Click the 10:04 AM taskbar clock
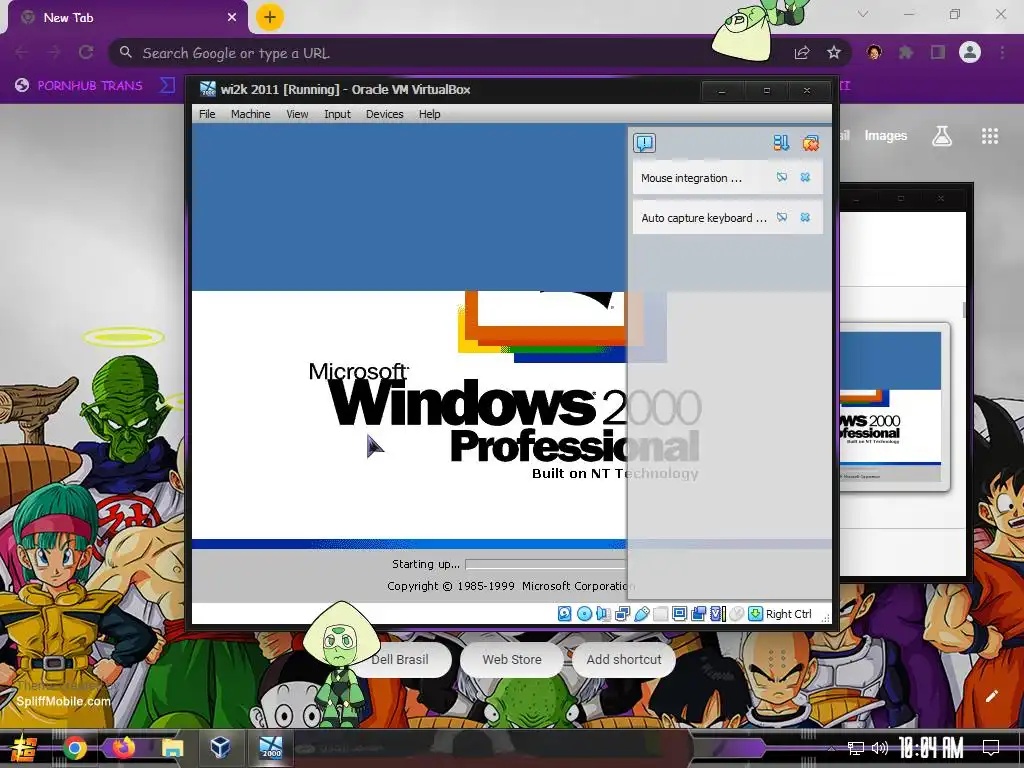Image resolution: width=1024 pixels, height=768 pixels. [931, 748]
